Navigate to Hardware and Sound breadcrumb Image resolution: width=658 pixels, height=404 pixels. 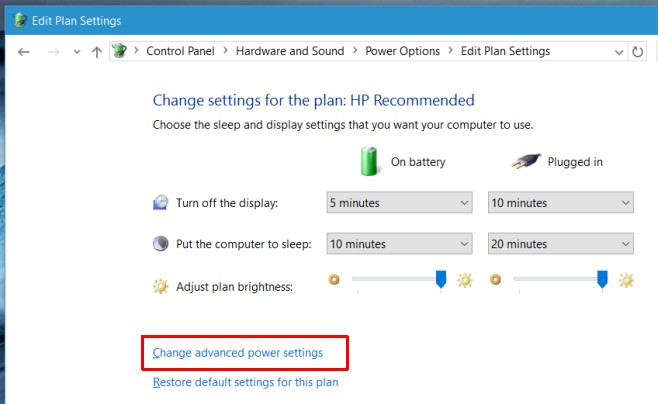click(290, 51)
